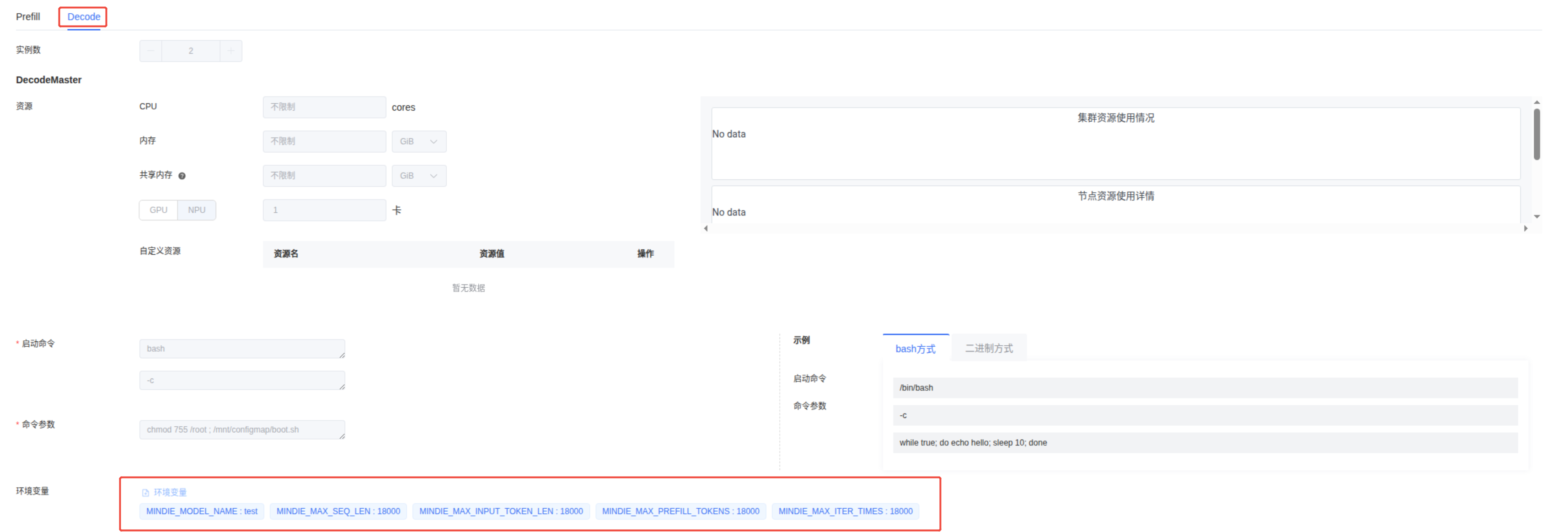Select the 二进制方式 example tab
This screenshot has height=532, width=1568.
pyautogui.click(x=989, y=349)
